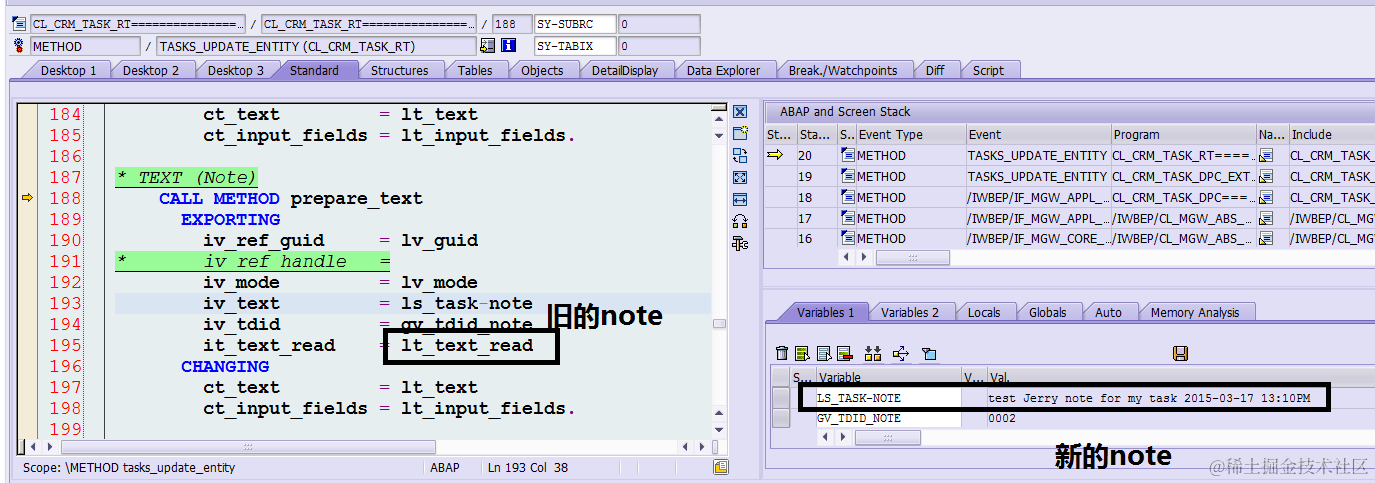This screenshot has height=483, width=1375.
Task: Switch to the Desktop 1 tab
Action: 69,70
